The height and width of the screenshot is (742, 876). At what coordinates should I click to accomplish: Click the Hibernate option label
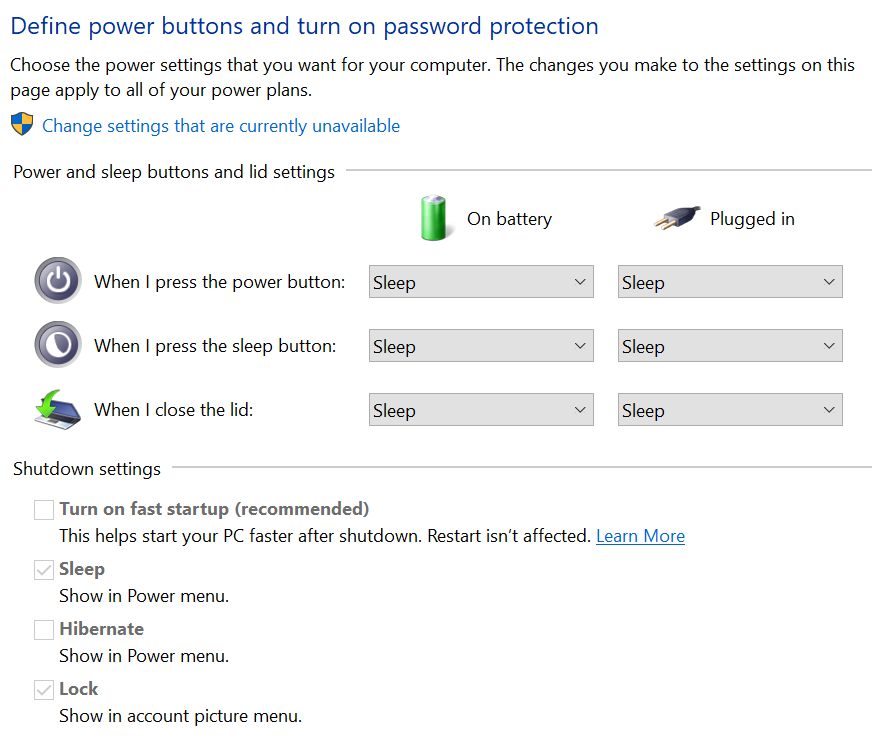tap(101, 629)
